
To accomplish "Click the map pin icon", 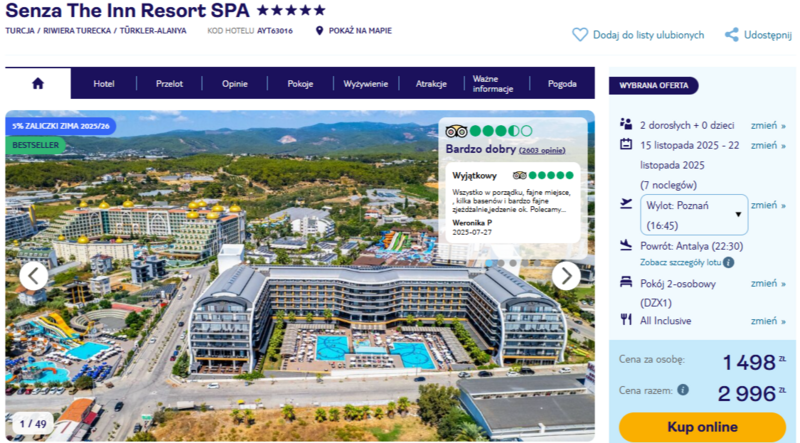I will click(319, 31).
